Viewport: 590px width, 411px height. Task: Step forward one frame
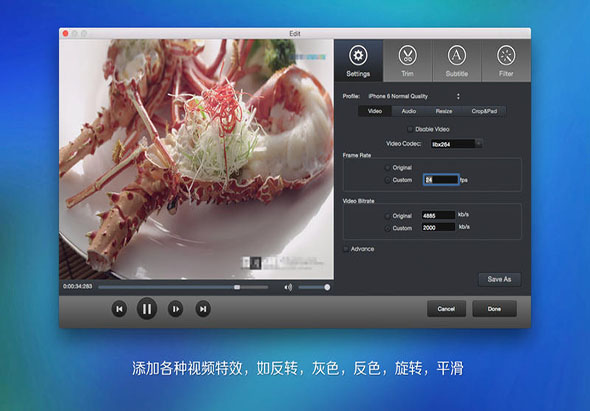pyautogui.click(x=175, y=309)
